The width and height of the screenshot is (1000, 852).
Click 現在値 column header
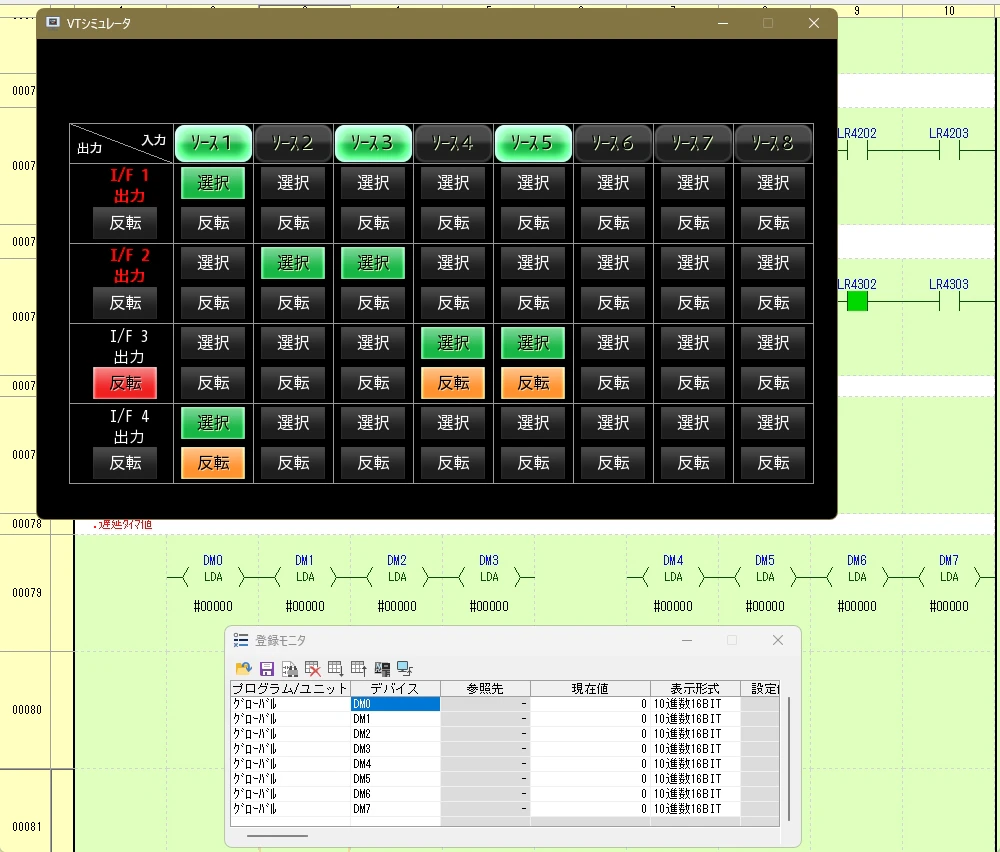pyautogui.click(x=590, y=688)
